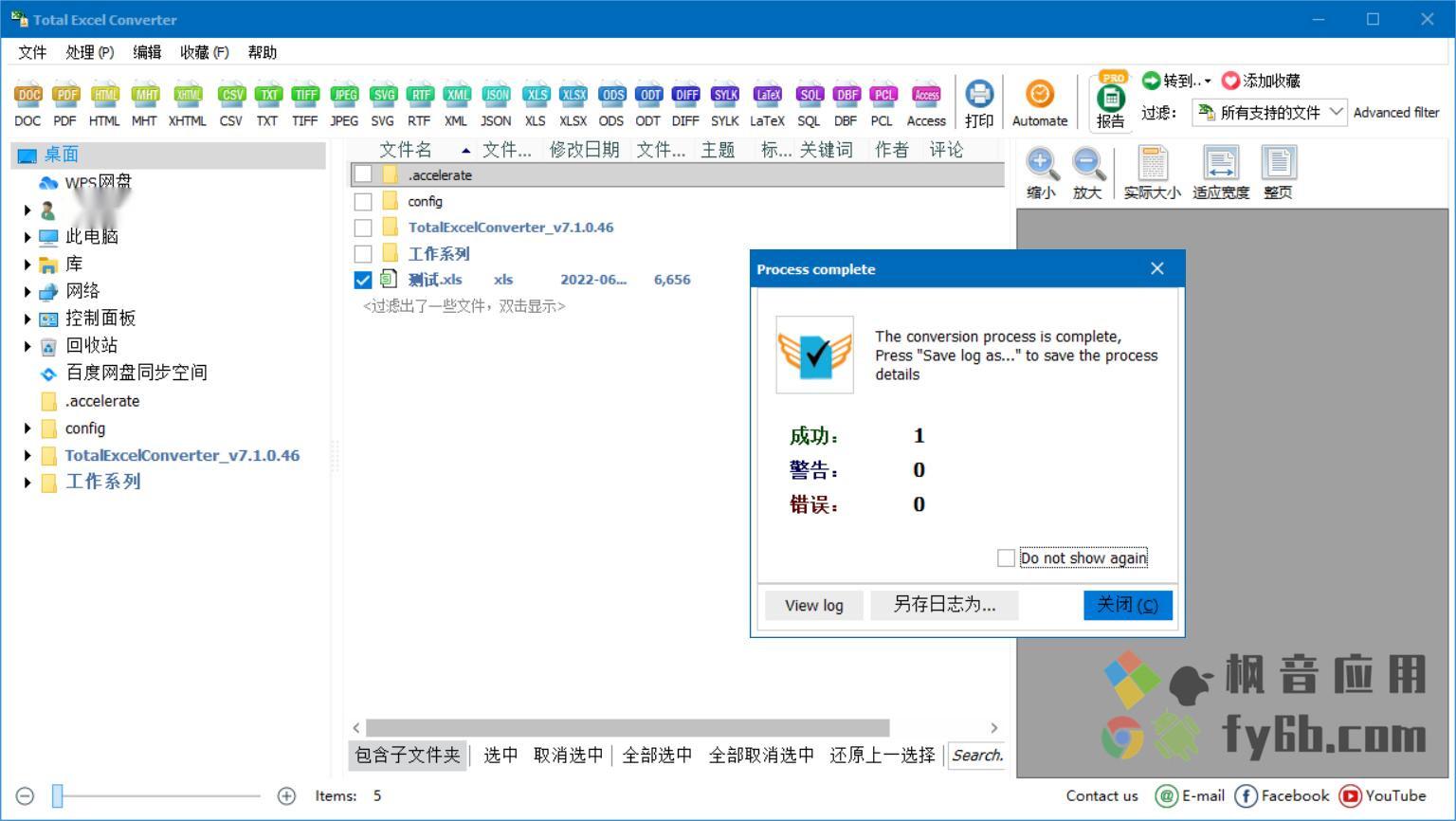The image size is (1456, 821).
Task: Click the LaTeX format icon
Action: [768, 104]
